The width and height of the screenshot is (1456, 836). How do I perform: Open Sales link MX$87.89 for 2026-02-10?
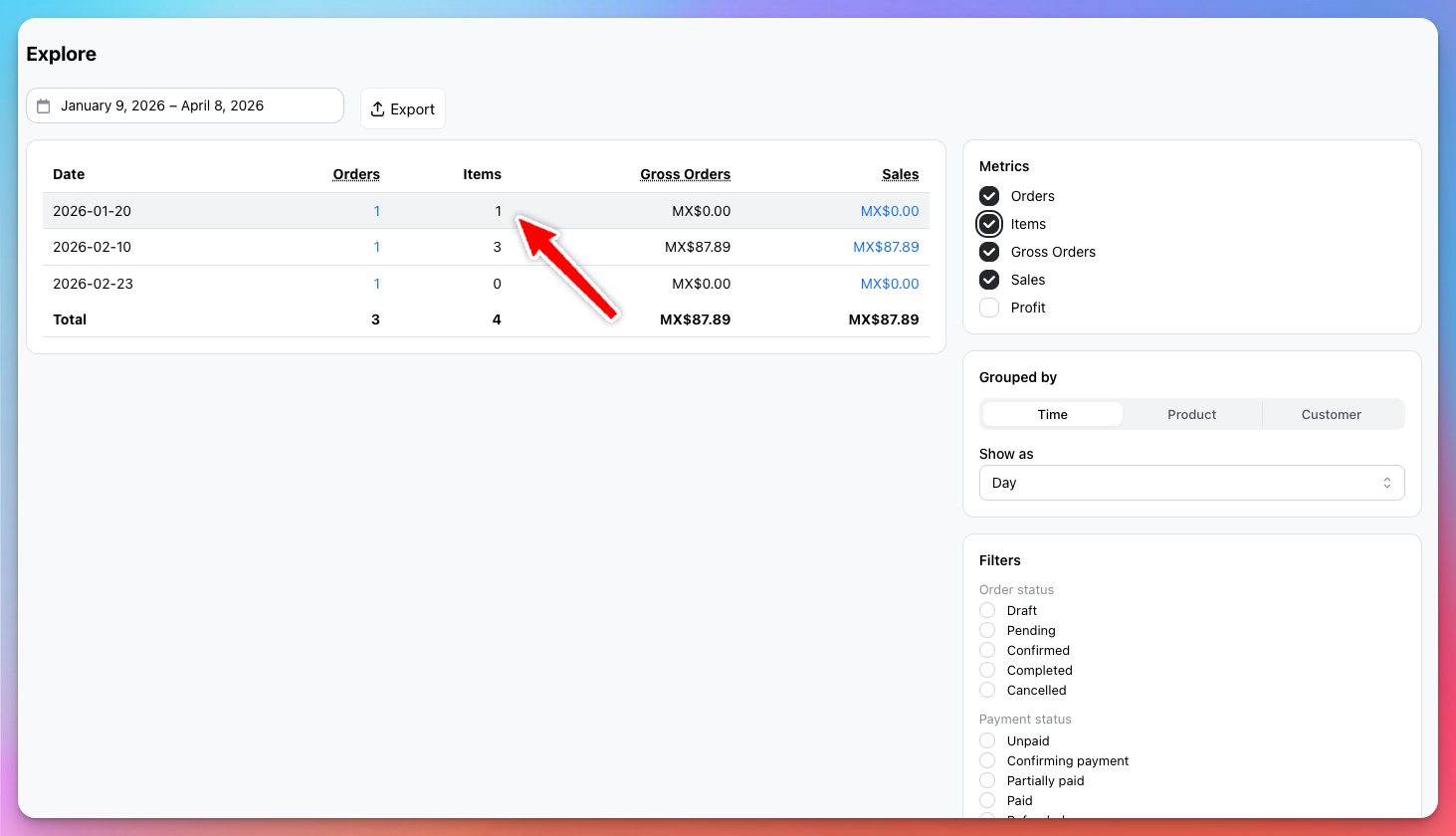tap(886, 247)
